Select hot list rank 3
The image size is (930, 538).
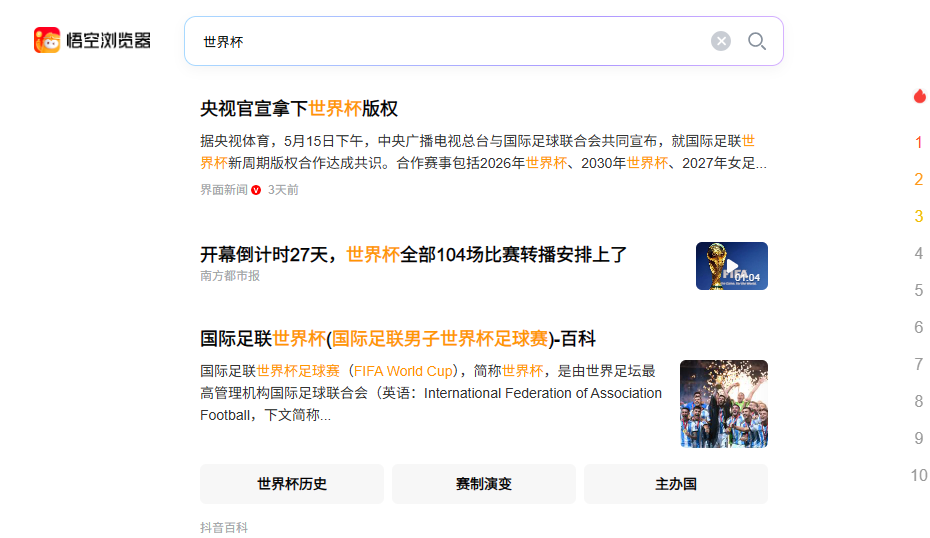(919, 216)
